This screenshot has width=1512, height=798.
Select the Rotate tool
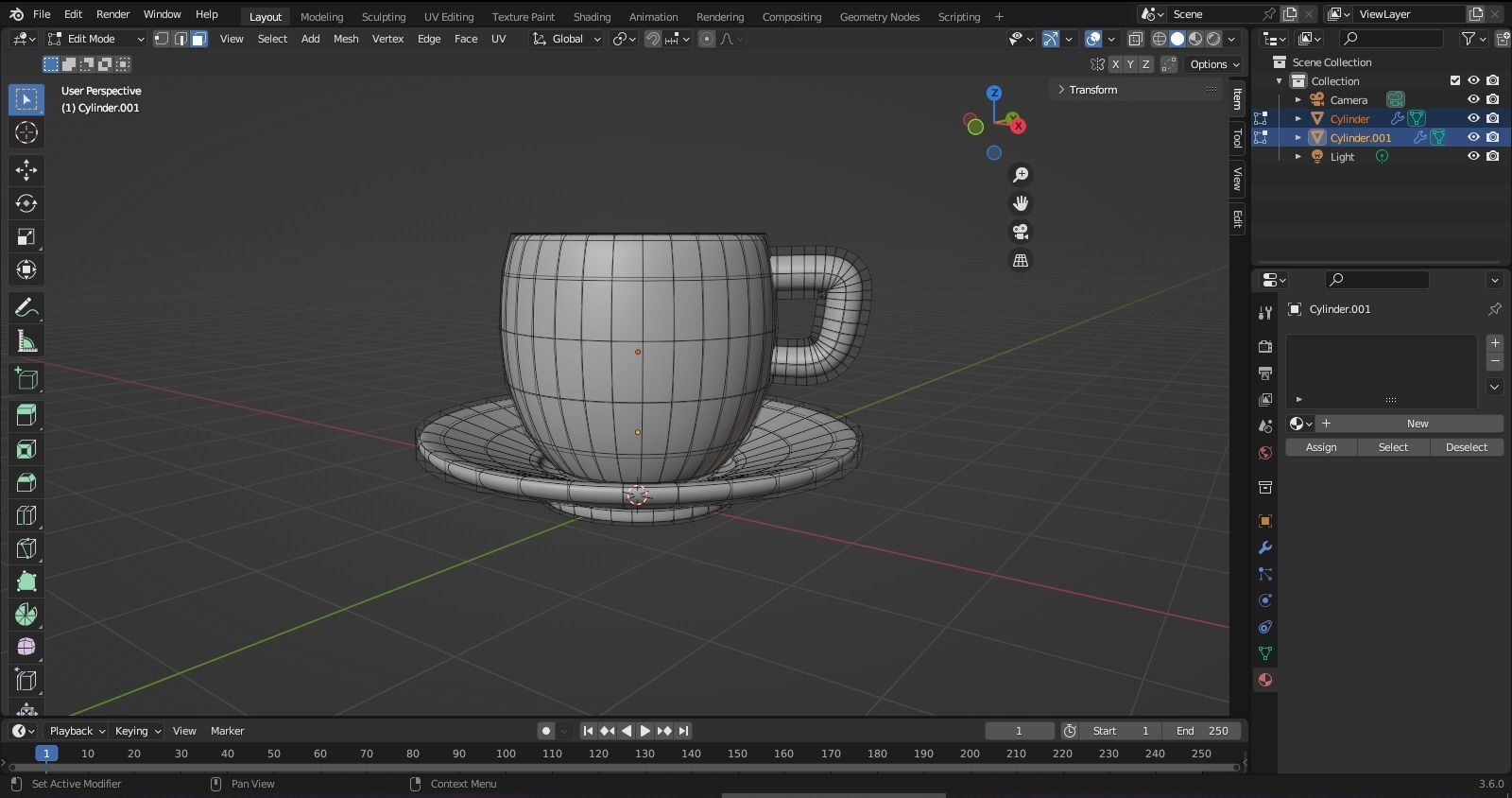[x=26, y=203]
